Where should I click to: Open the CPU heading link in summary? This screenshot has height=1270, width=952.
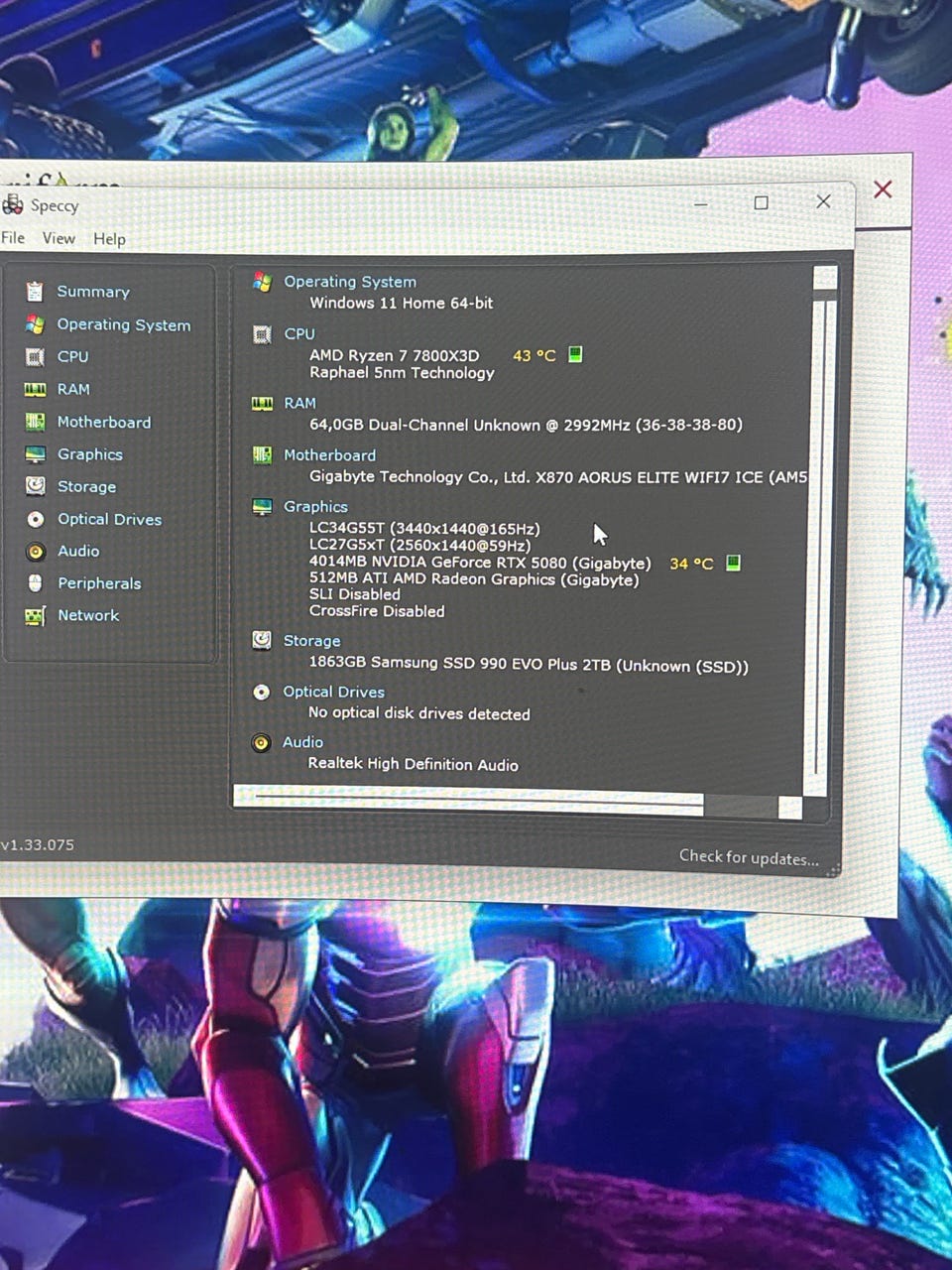click(x=299, y=334)
